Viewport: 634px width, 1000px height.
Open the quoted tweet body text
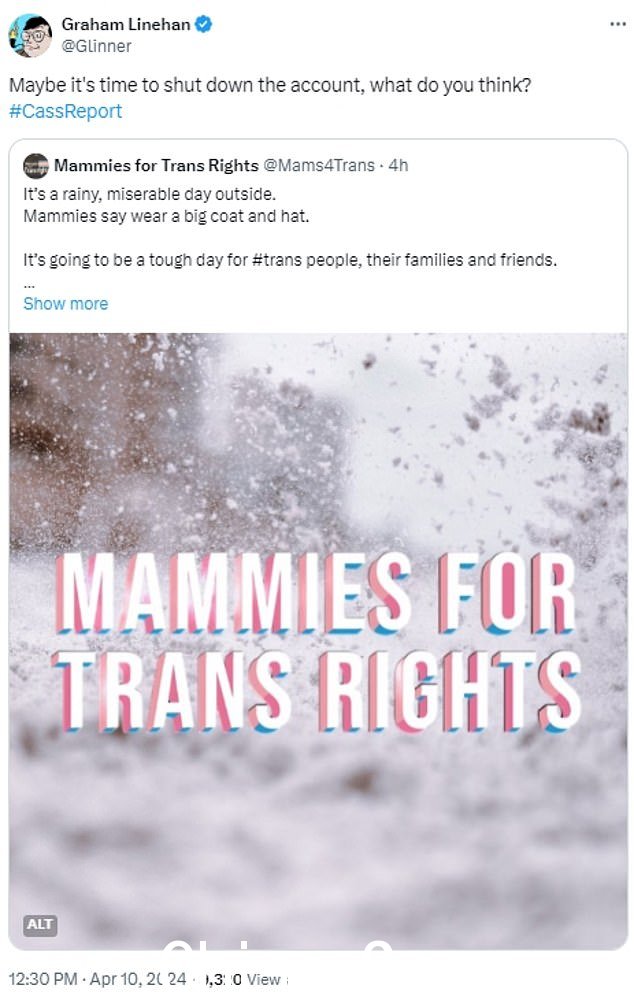(290, 228)
